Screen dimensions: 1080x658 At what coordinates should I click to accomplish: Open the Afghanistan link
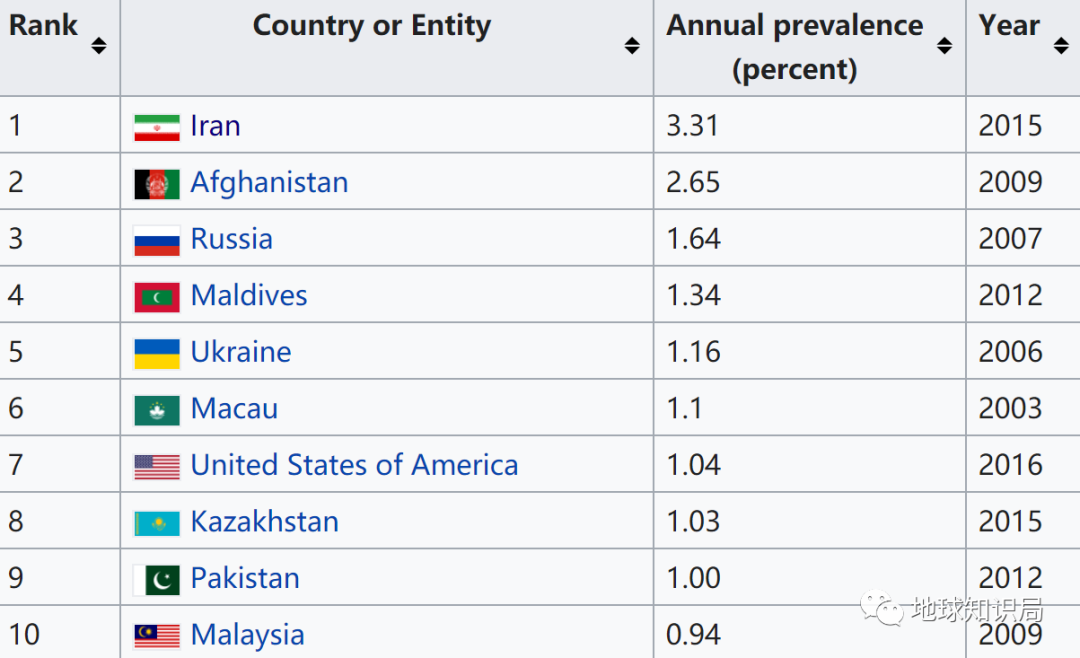click(269, 183)
